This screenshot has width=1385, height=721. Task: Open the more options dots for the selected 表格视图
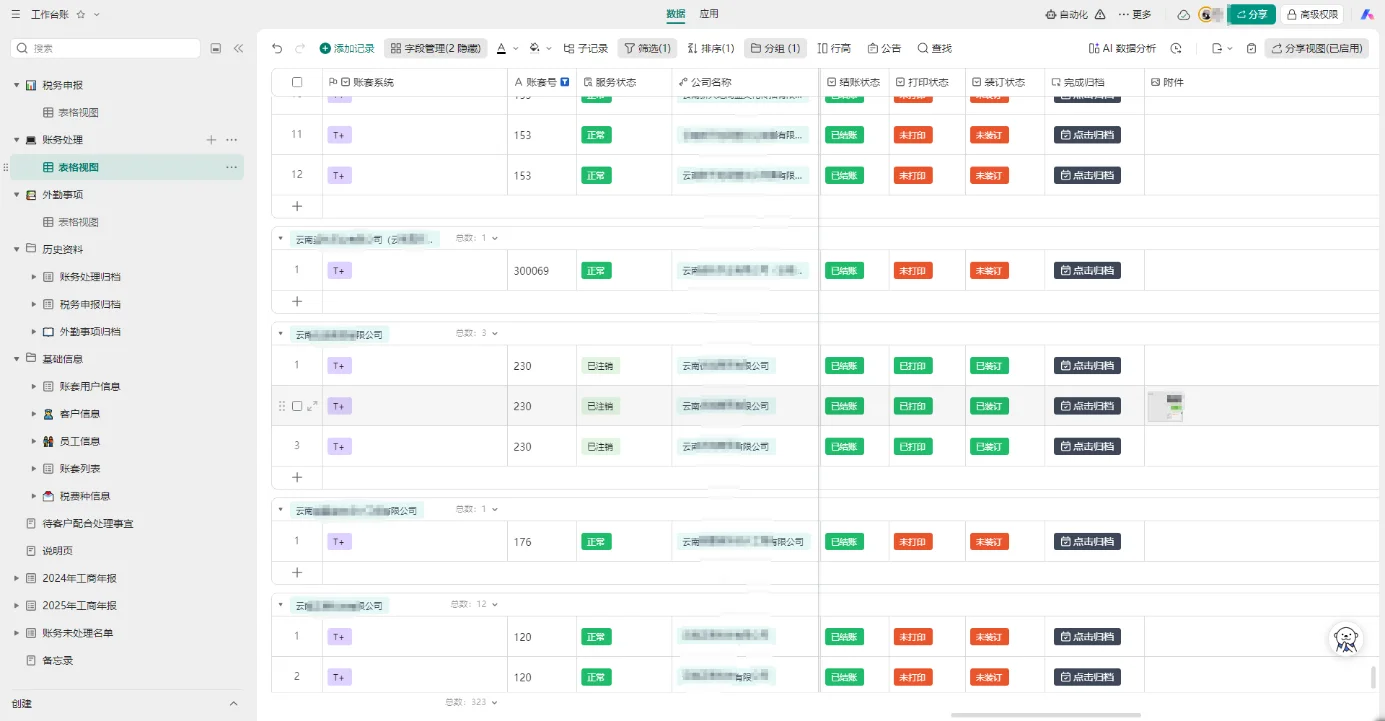(x=232, y=167)
